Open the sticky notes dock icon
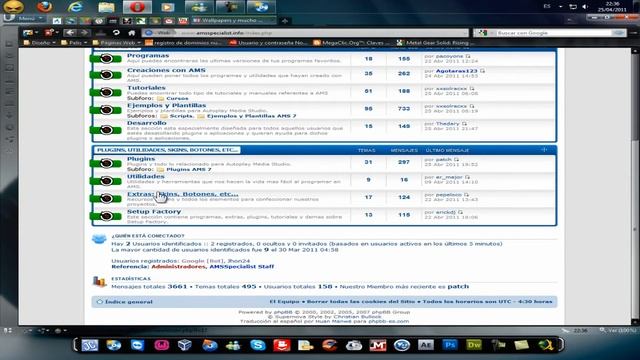This screenshot has height=360, width=640. click(522, 345)
